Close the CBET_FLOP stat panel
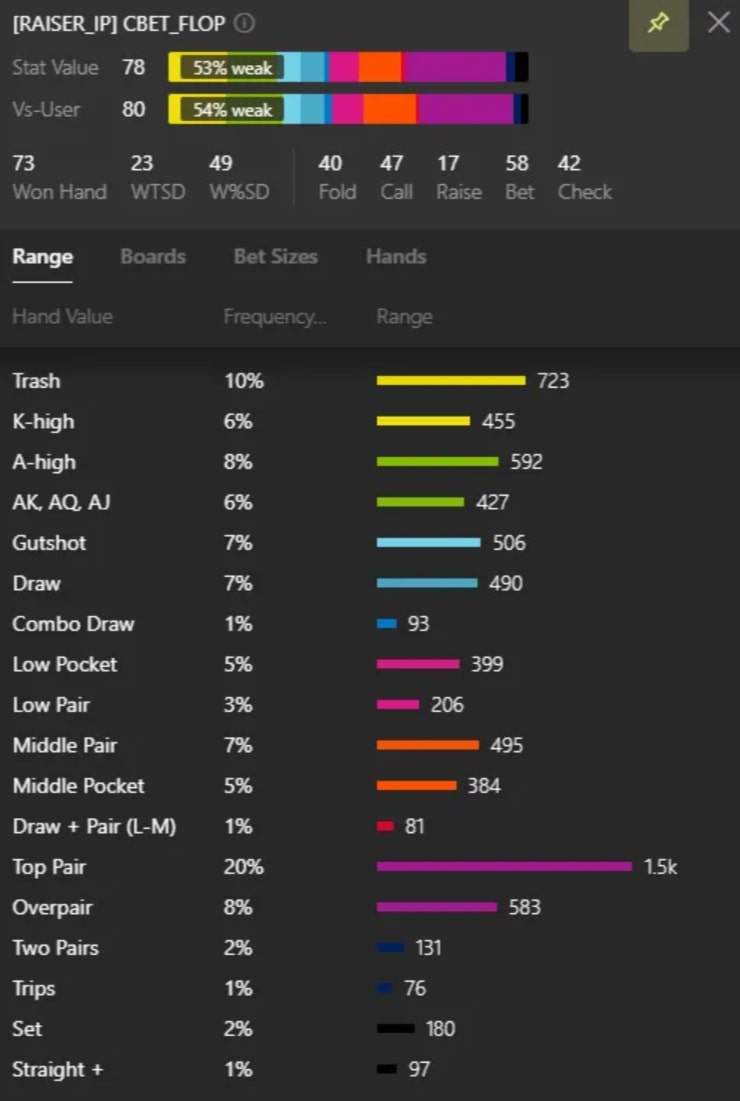 718,22
